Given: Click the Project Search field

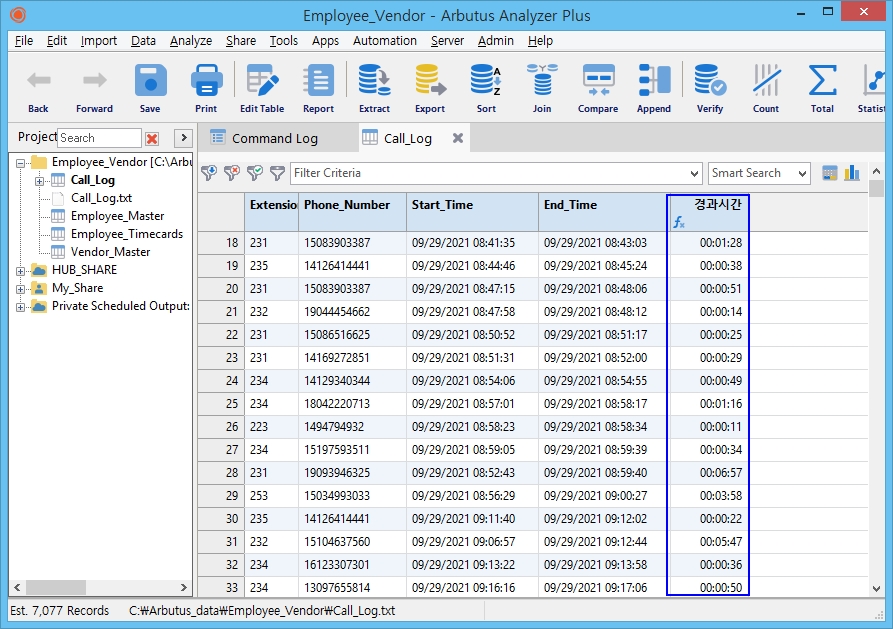Looking at the screenshot, I should [100, 138].
